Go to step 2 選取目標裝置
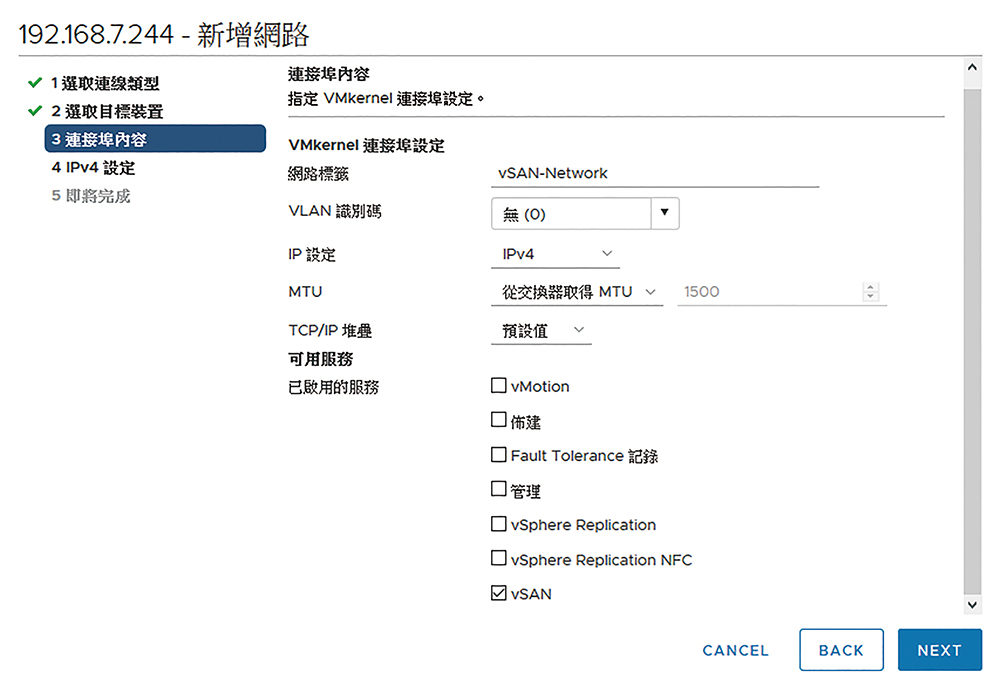This screenshot has width=1000, height=685. pyautogui.click(x=107, y=112)
